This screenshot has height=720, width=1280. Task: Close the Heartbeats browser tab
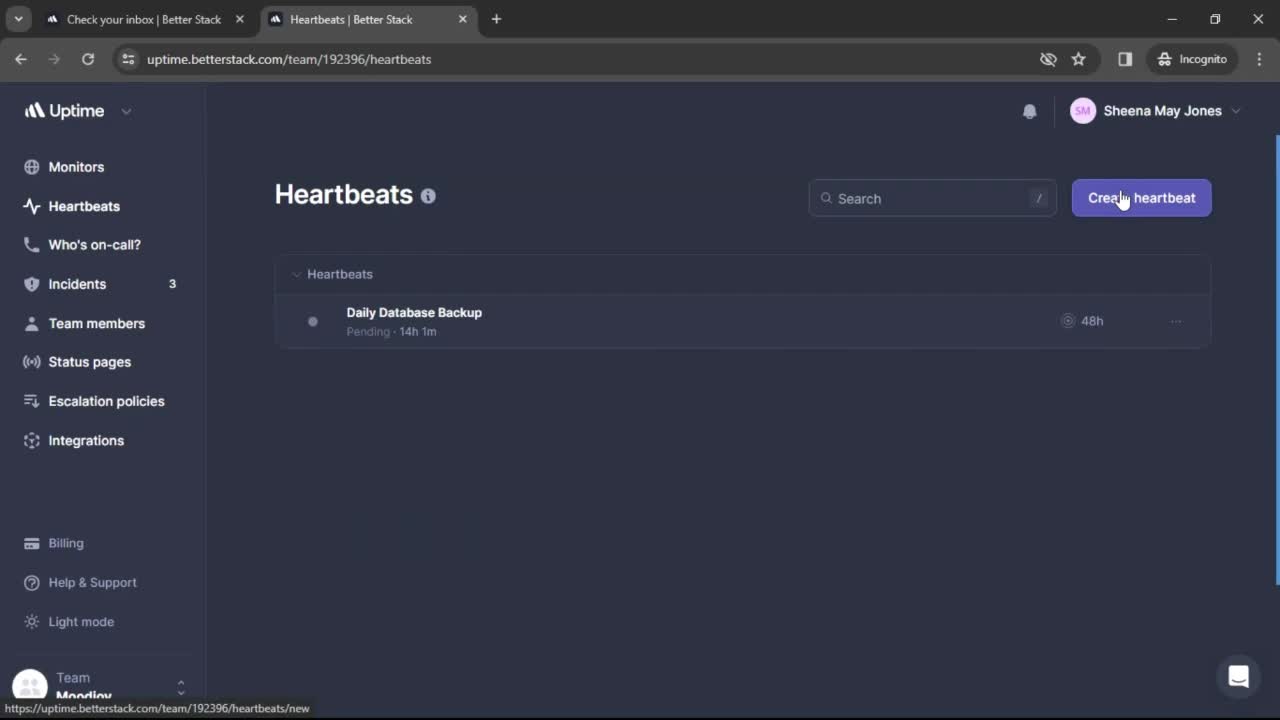(462, 19)
